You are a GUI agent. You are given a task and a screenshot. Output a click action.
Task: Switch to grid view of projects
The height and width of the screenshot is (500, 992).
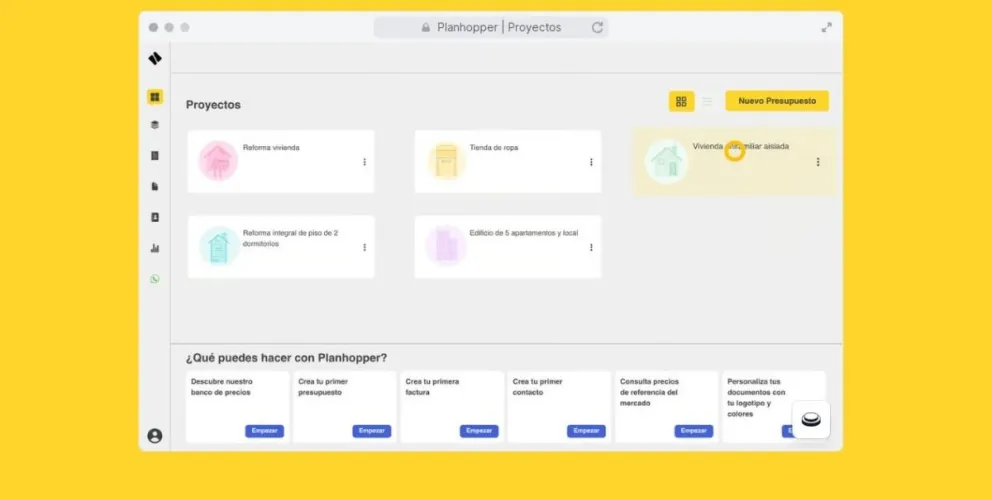(x=681, y=101)
